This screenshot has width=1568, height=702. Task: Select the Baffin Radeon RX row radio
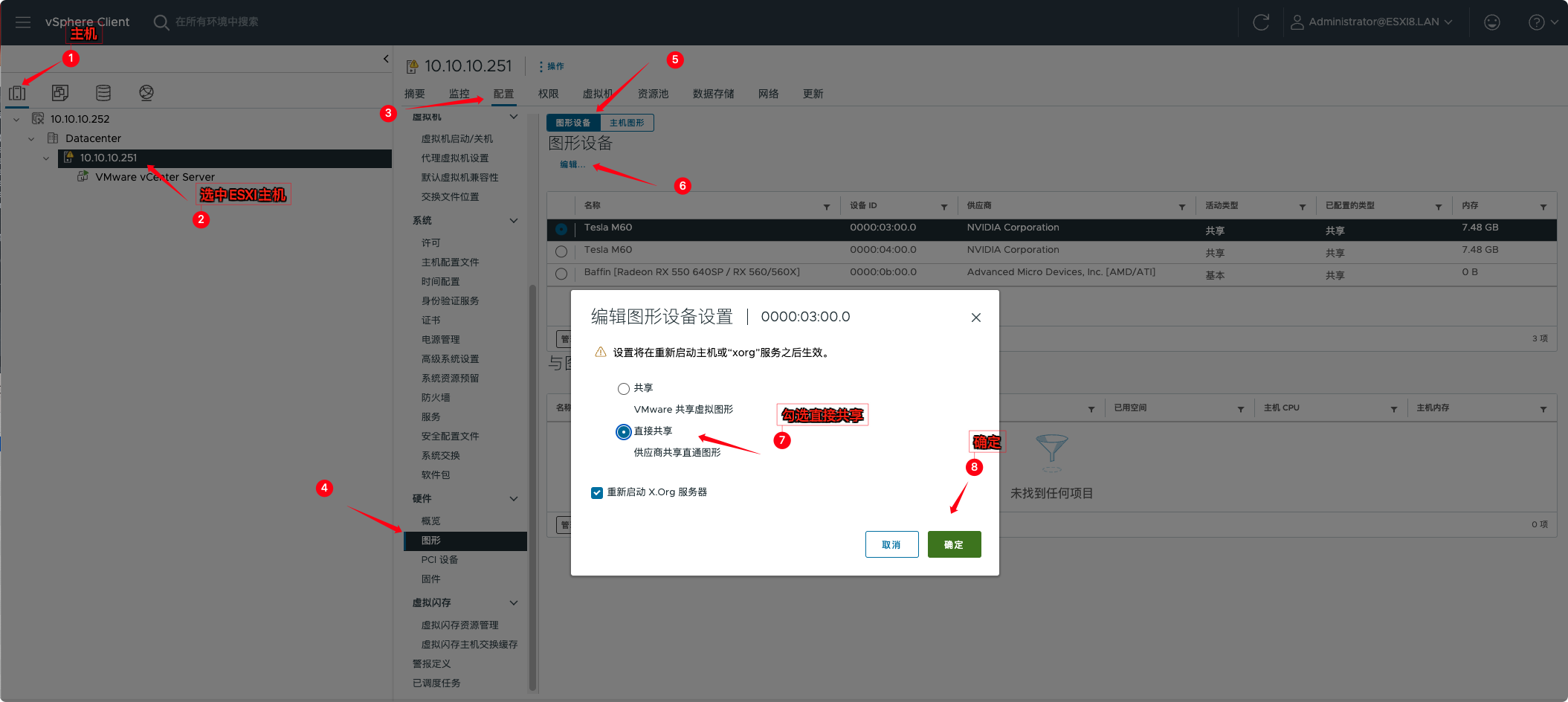pyautogui.click(x=561, y=274)
